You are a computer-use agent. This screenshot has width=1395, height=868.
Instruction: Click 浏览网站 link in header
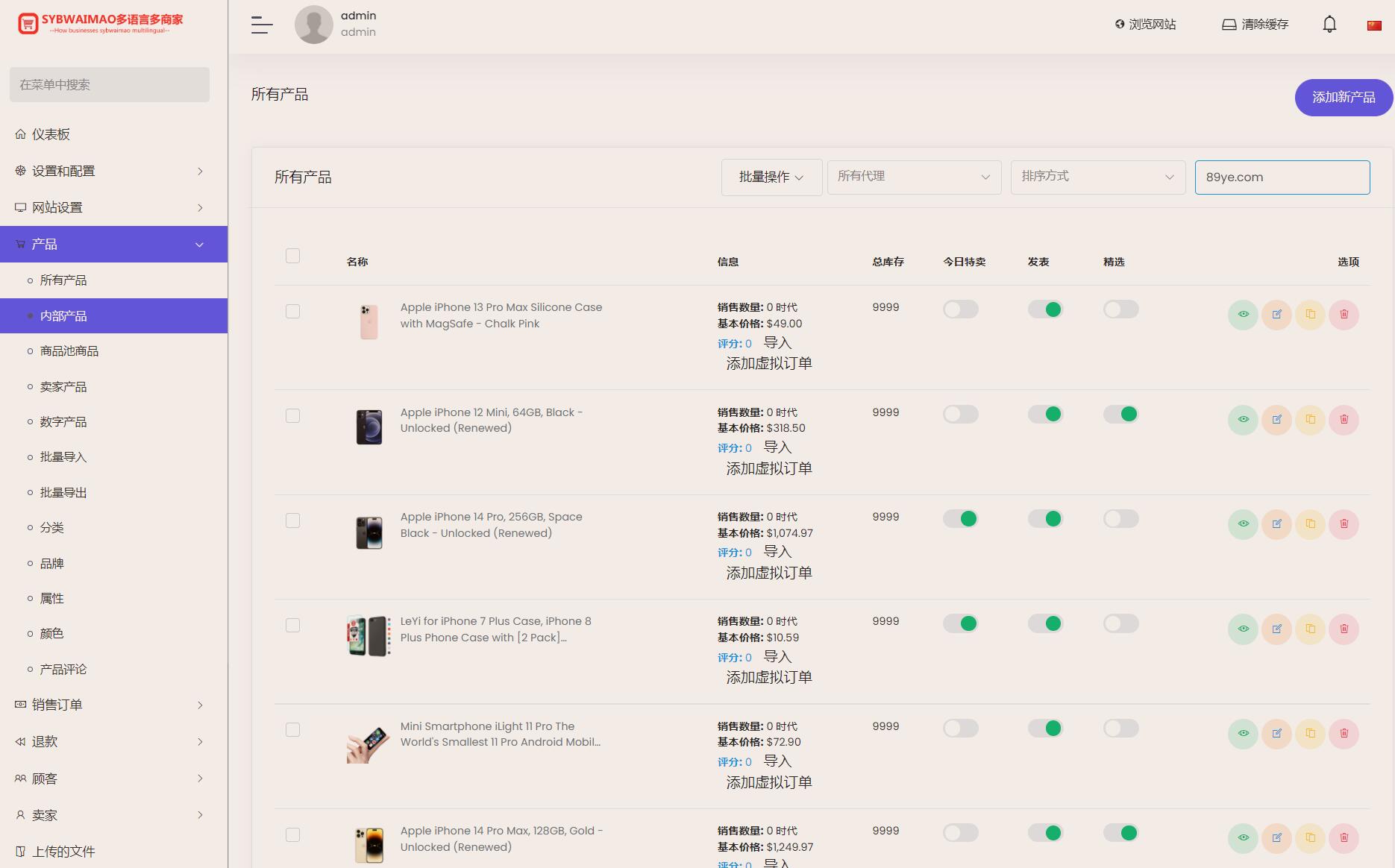[x=1145, y=25]
